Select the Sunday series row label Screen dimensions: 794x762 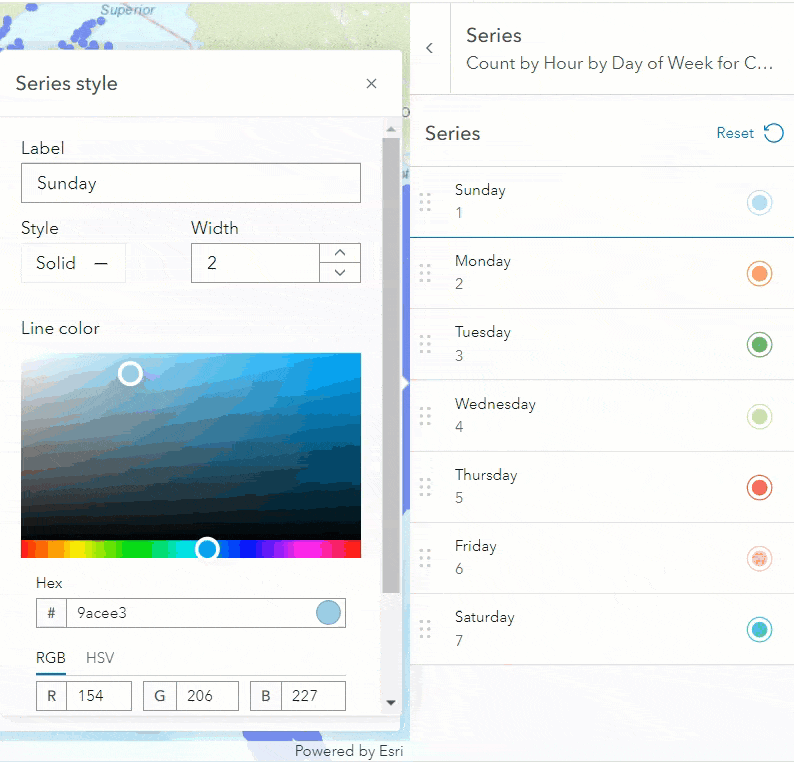tap(480, 190)
